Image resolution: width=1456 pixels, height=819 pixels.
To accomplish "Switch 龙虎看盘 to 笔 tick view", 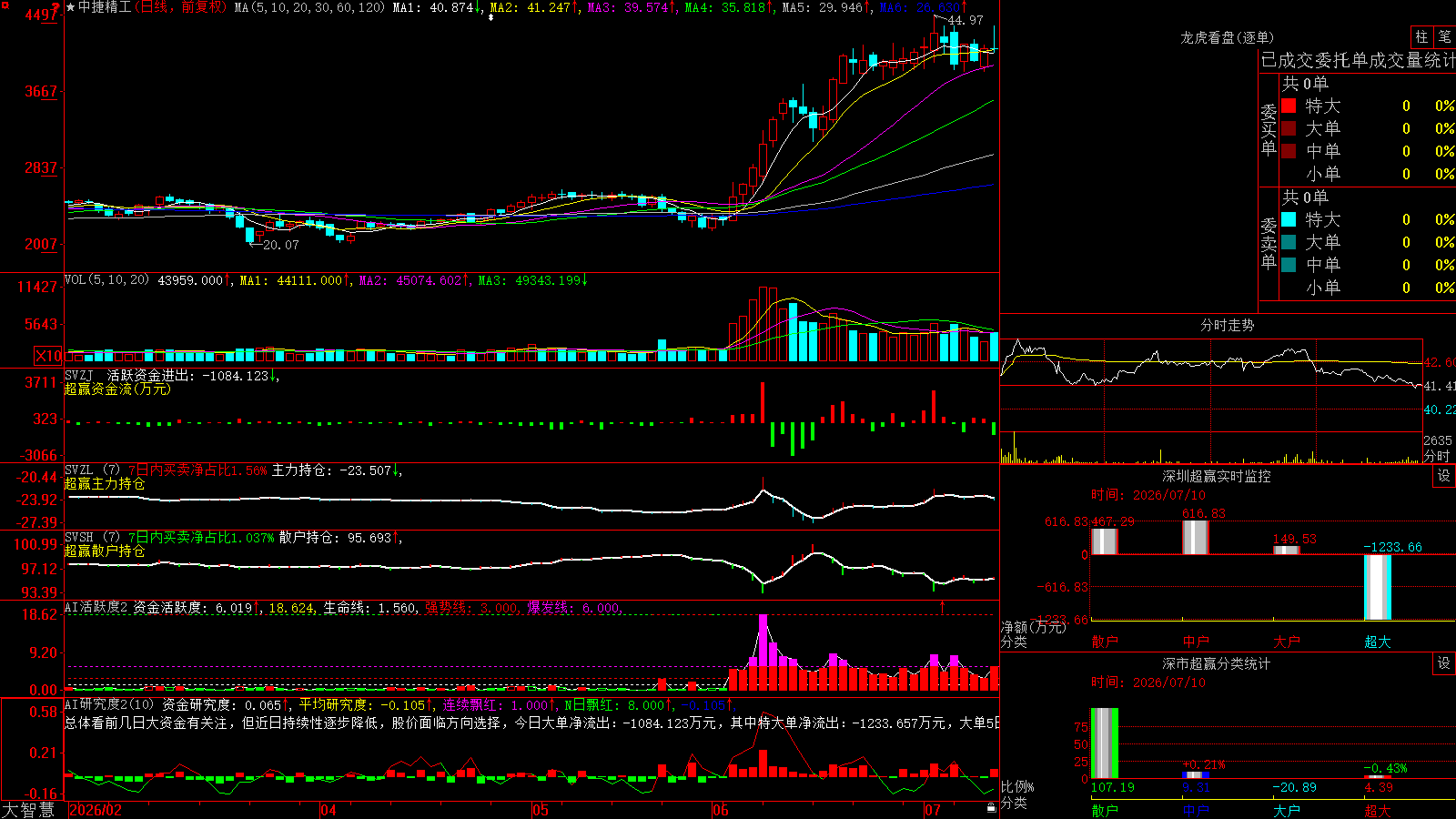I will (1444, 37).
